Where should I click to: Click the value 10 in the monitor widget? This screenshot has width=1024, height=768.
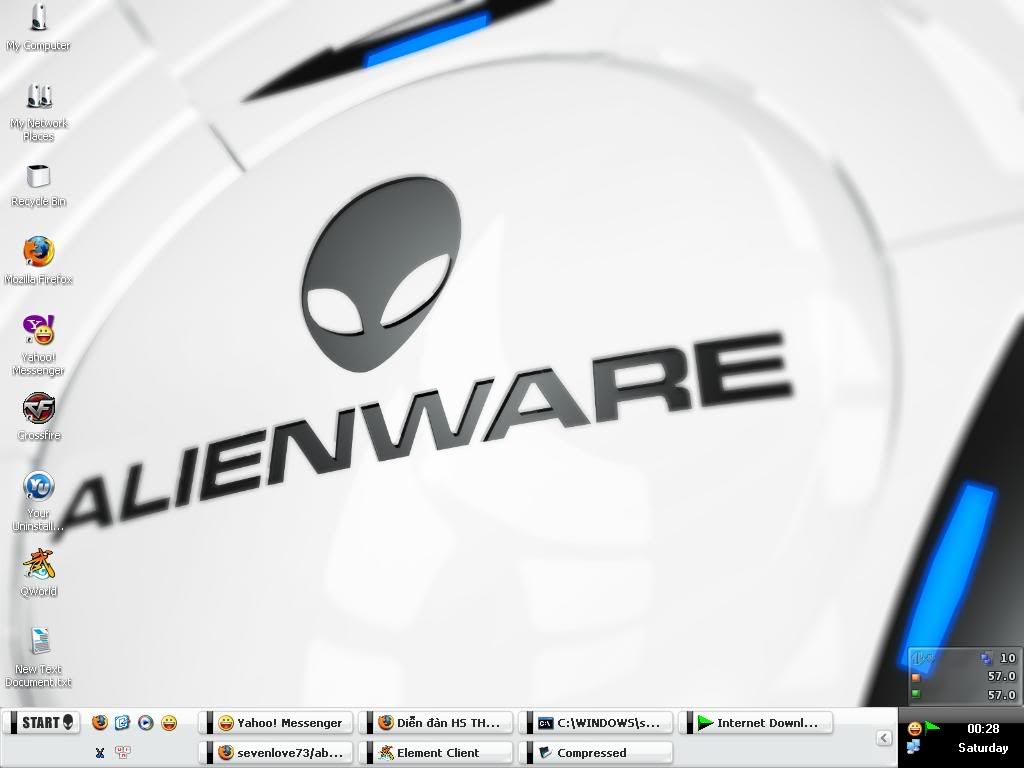(x=1008, y=658)
